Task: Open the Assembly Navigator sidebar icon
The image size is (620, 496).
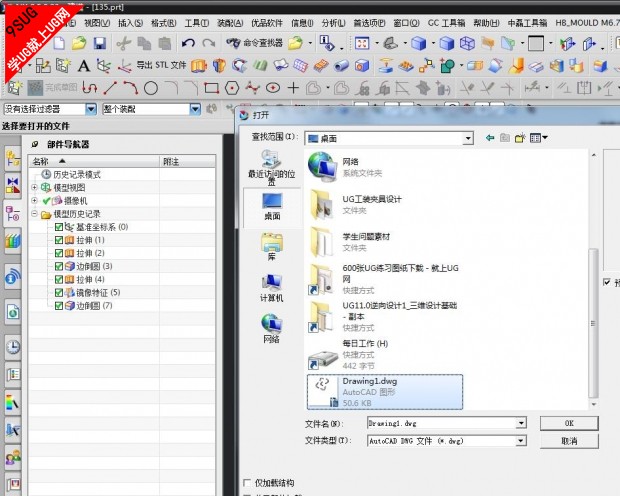Action: 13,159
